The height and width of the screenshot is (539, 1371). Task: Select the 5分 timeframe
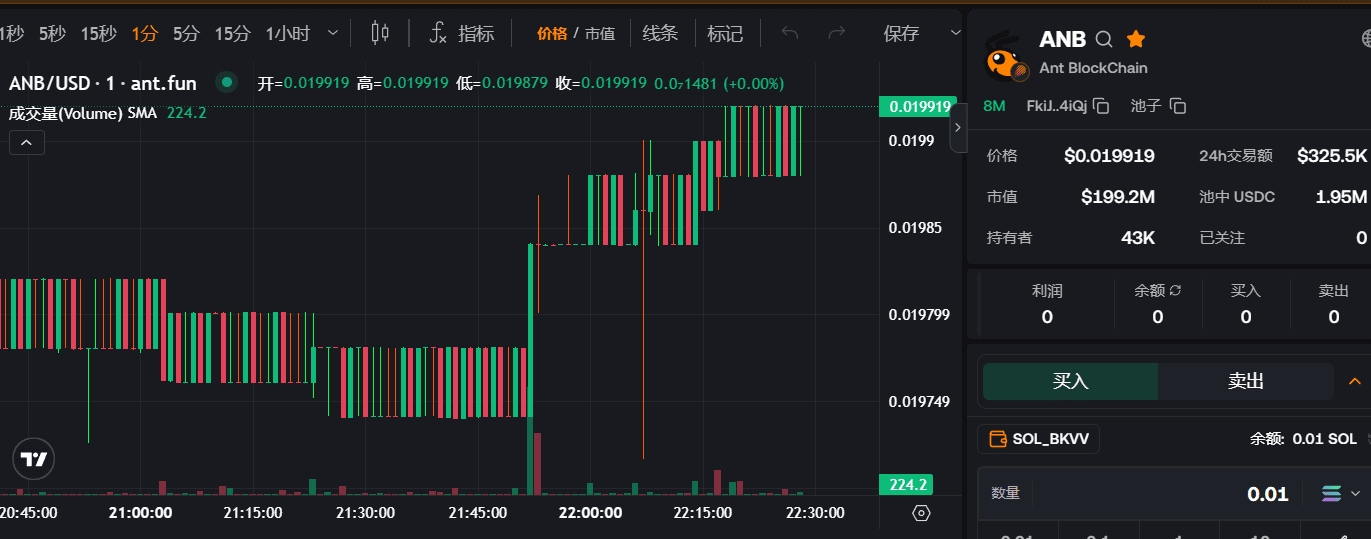click(x=186, y=33)
